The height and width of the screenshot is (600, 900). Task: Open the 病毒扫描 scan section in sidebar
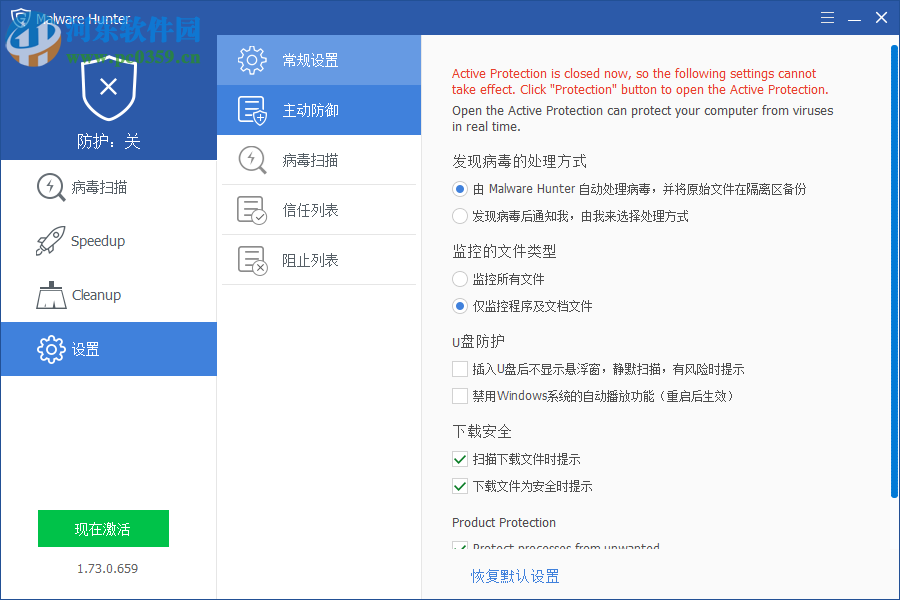coord(50,187)
